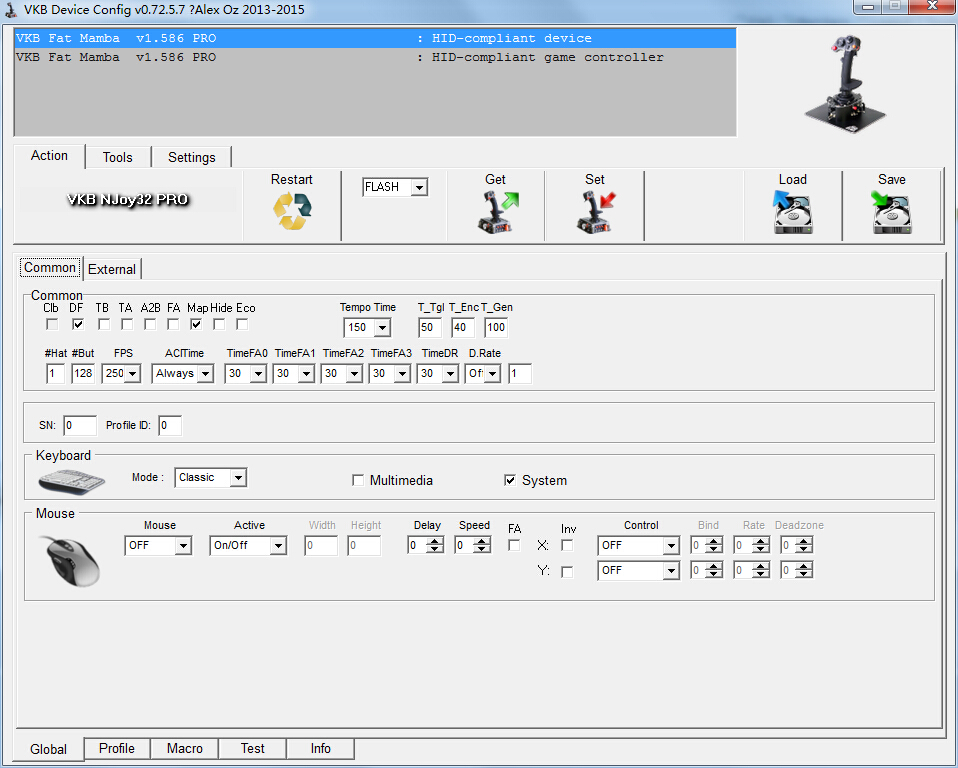Enable the TB checkbox
958x768 pixels.
(x=104, y=324)
